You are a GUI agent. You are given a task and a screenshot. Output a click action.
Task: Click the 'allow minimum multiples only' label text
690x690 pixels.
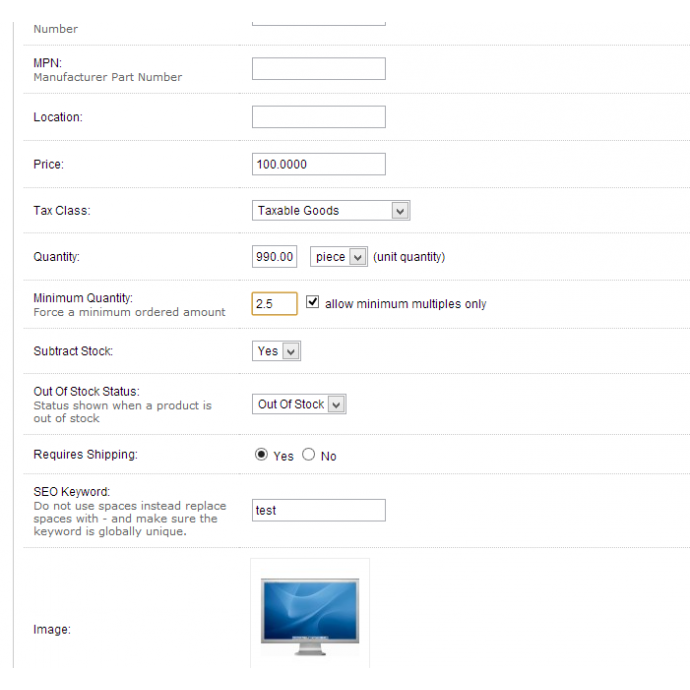click(406, 304)
